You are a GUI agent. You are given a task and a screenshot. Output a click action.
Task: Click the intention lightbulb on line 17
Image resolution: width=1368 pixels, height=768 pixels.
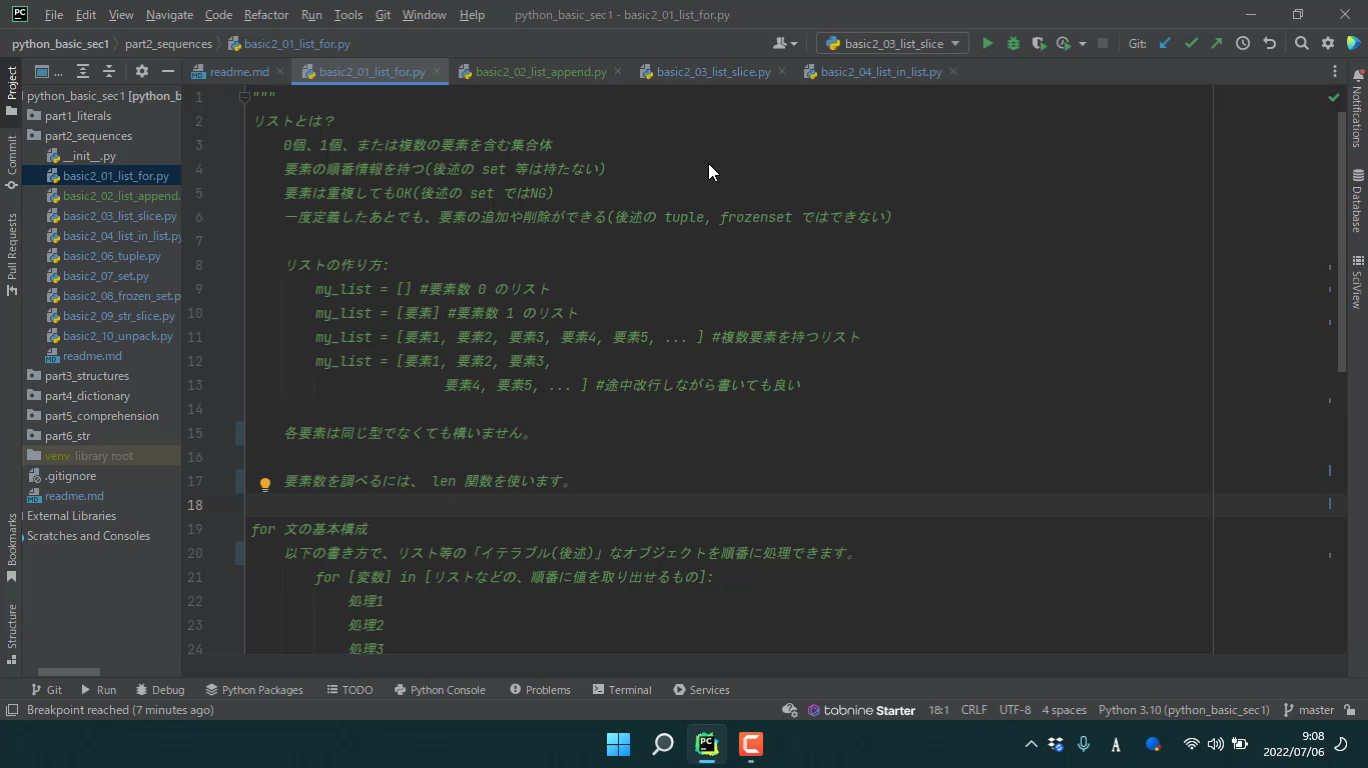point(265,484)
